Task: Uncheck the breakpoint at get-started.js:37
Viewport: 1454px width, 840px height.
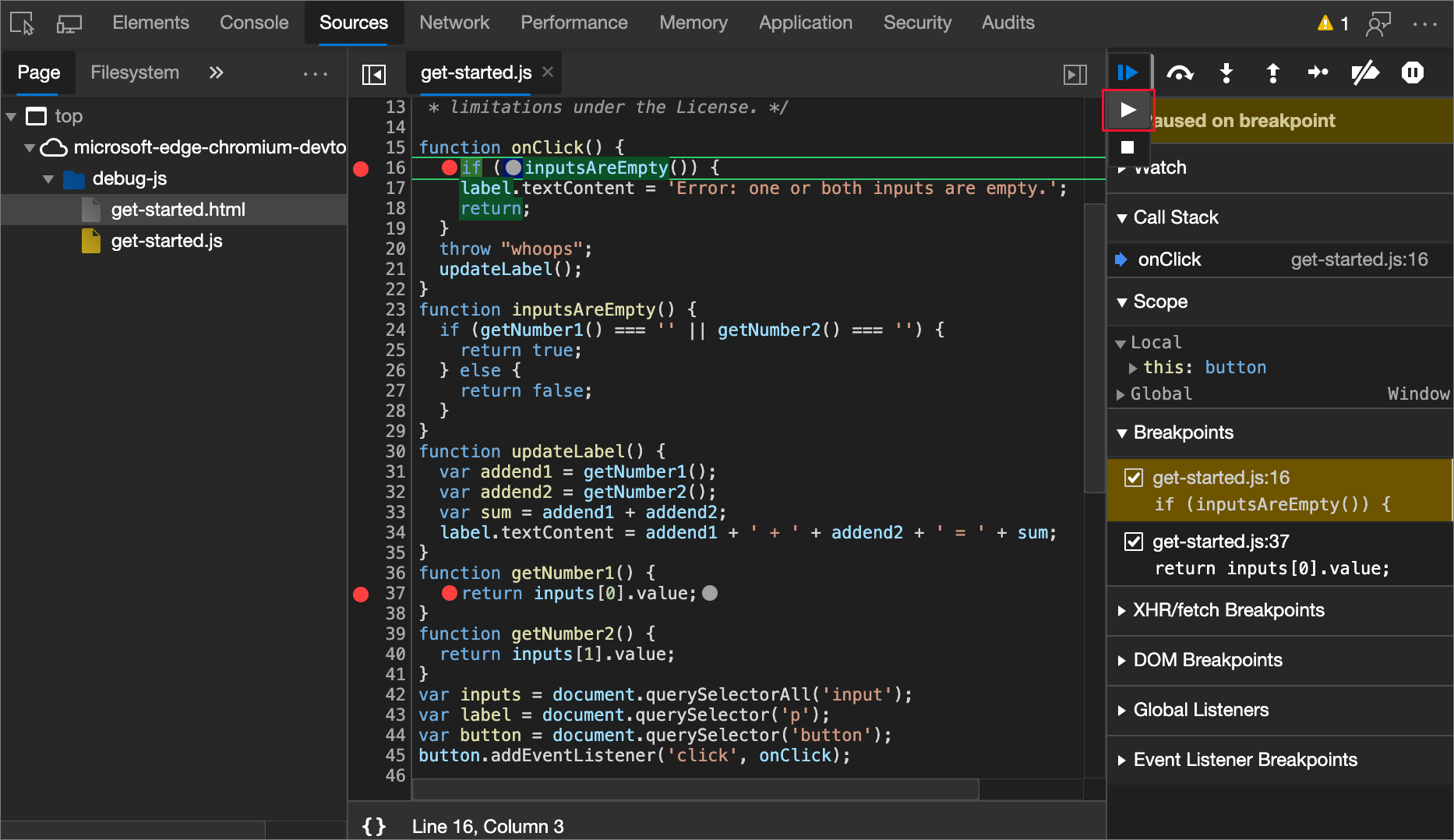Action: [x=1134, y=541]
